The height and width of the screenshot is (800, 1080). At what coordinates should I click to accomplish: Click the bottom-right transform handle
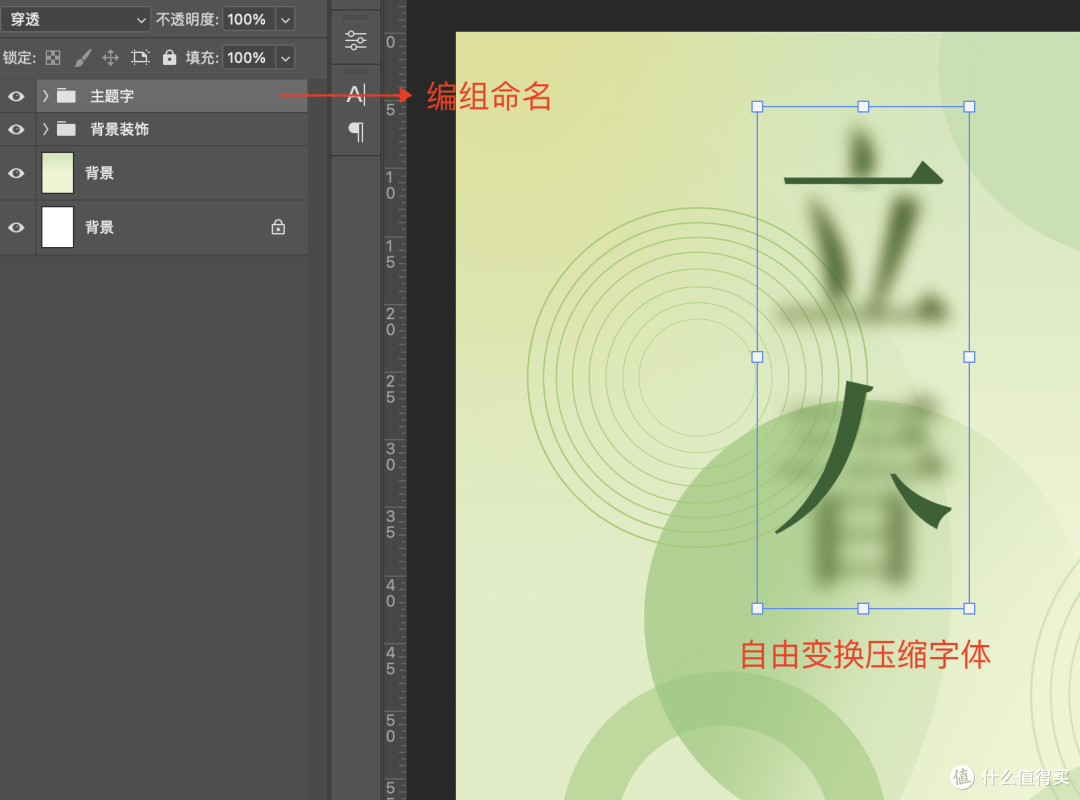tap(969, 608)
